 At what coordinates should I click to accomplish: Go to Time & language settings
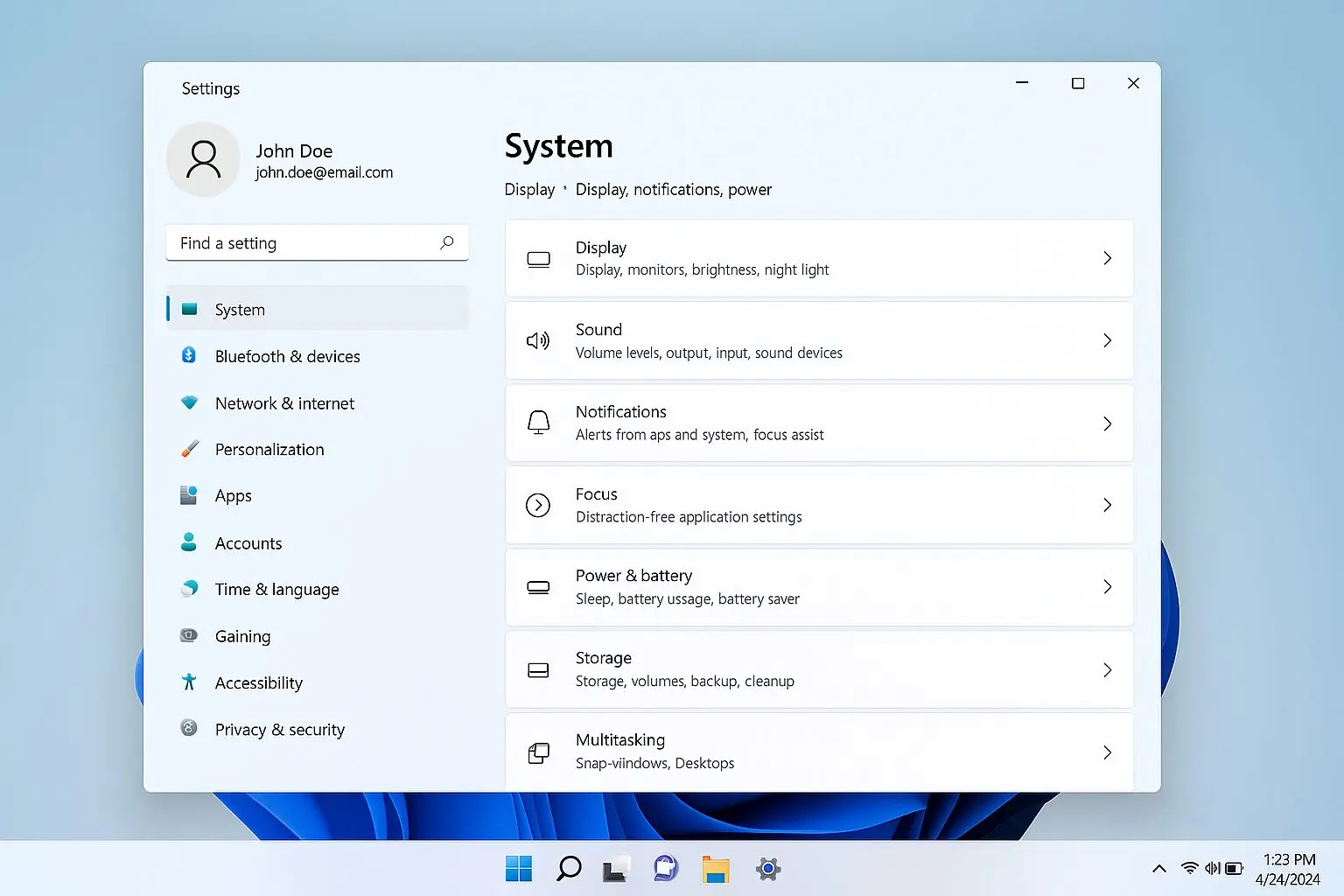[276, 590]
